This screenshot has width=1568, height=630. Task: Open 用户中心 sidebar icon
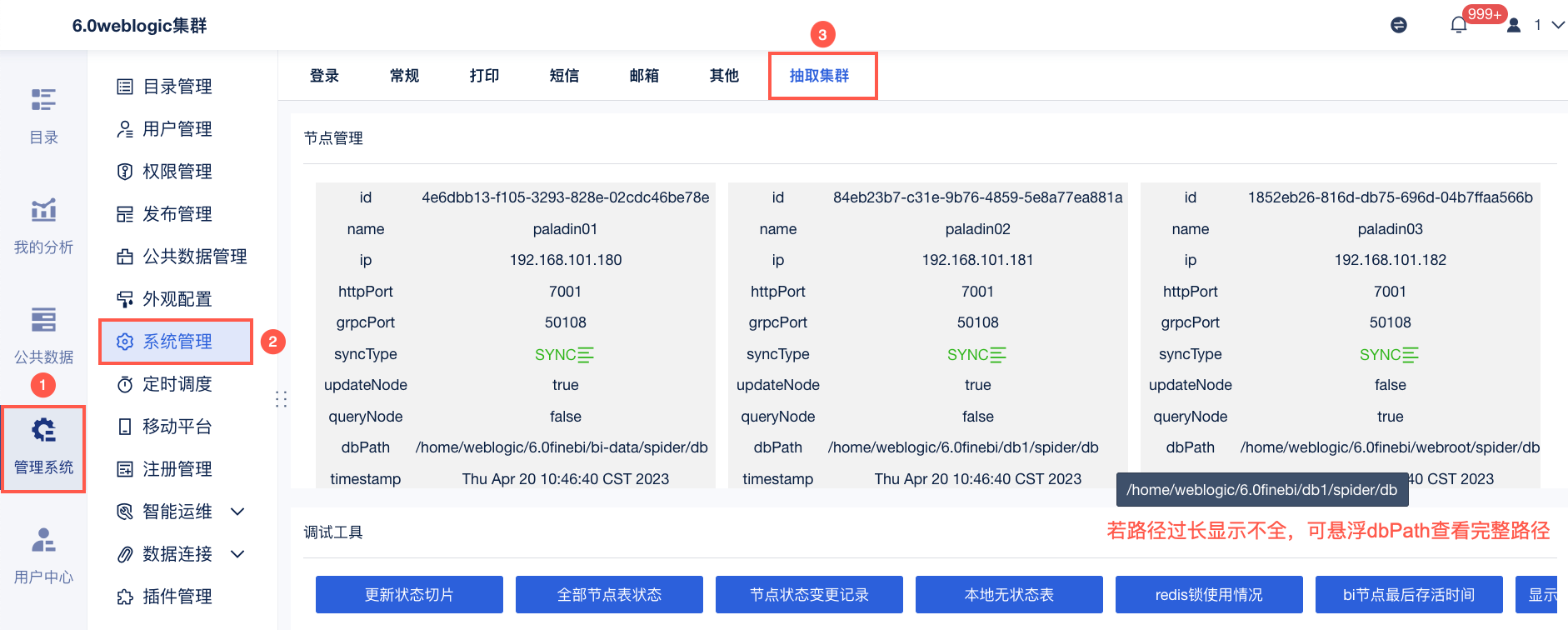[x=43, y=540]
